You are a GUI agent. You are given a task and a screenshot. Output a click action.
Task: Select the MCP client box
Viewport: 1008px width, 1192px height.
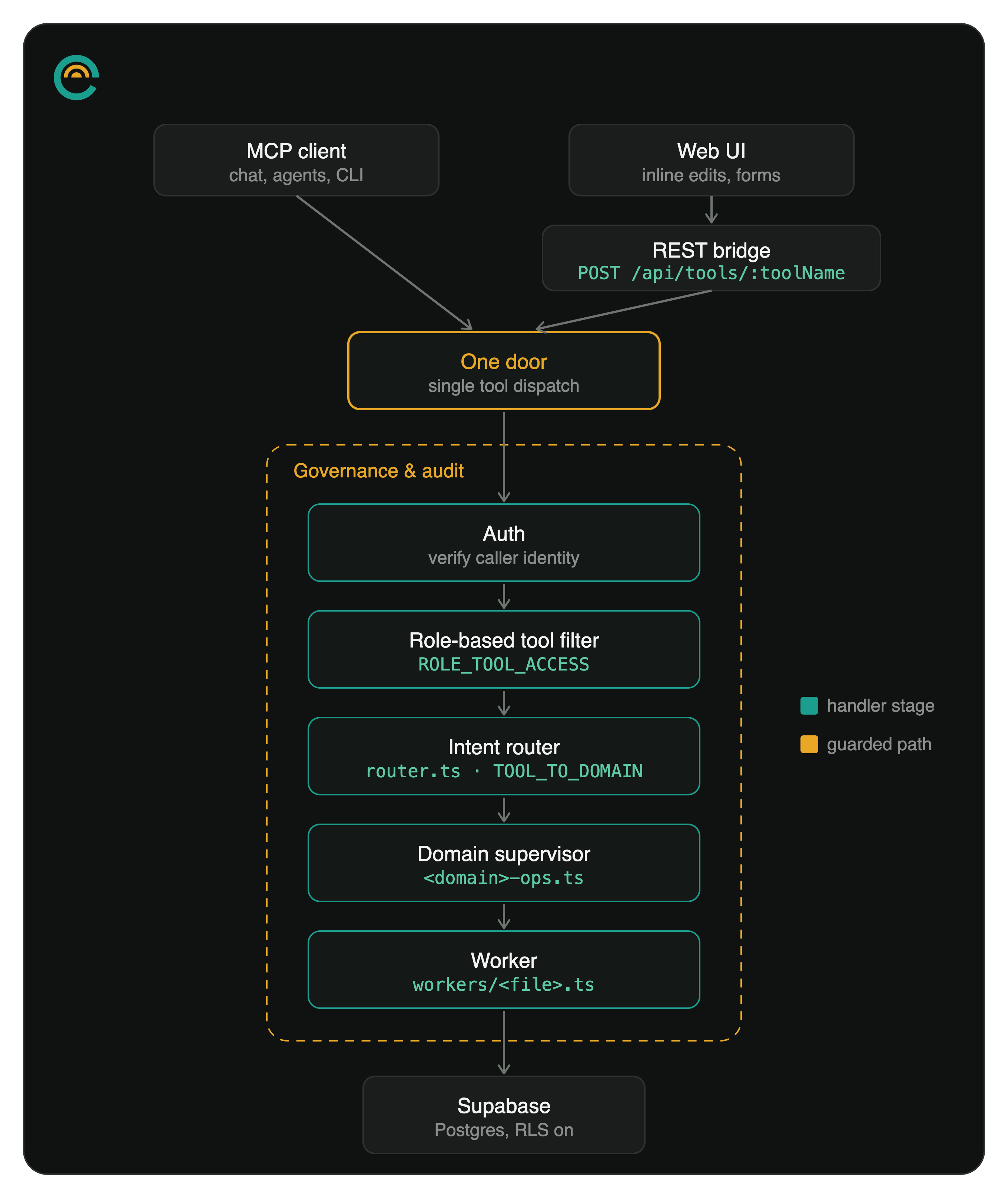point(296,160)
